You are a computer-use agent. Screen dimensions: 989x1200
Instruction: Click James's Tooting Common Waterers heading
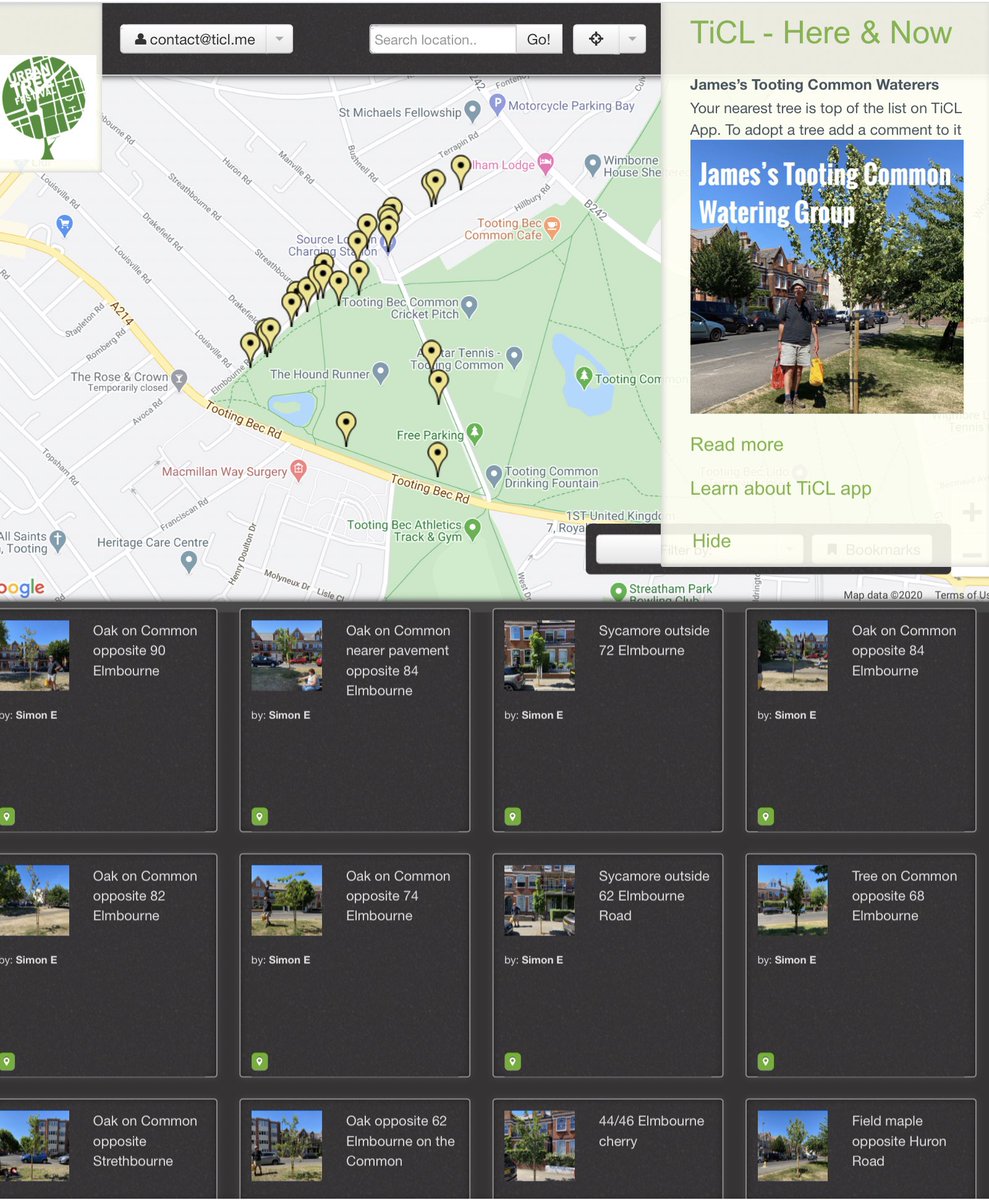[814, 85]
